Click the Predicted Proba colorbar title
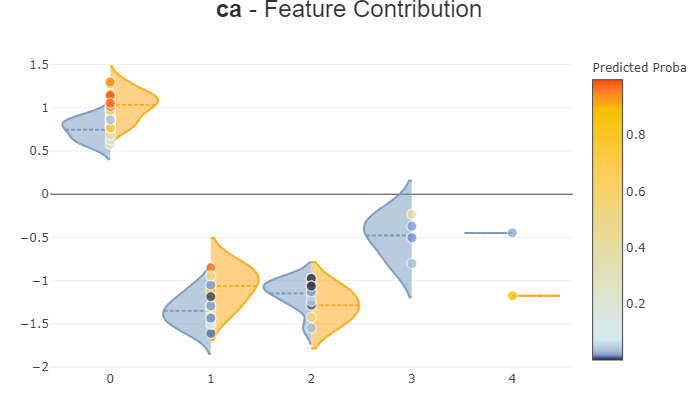The height and width of the screenshot is (400, 698). (639, 68)
